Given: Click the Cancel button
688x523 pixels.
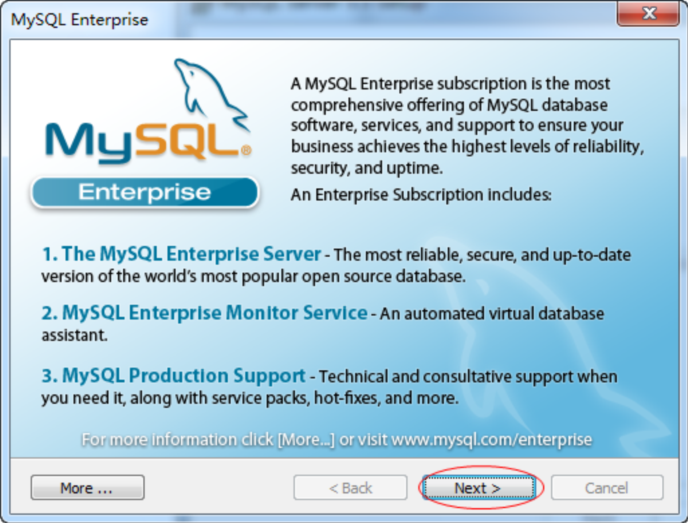Looking at the screenshot, I should (607, 487).
